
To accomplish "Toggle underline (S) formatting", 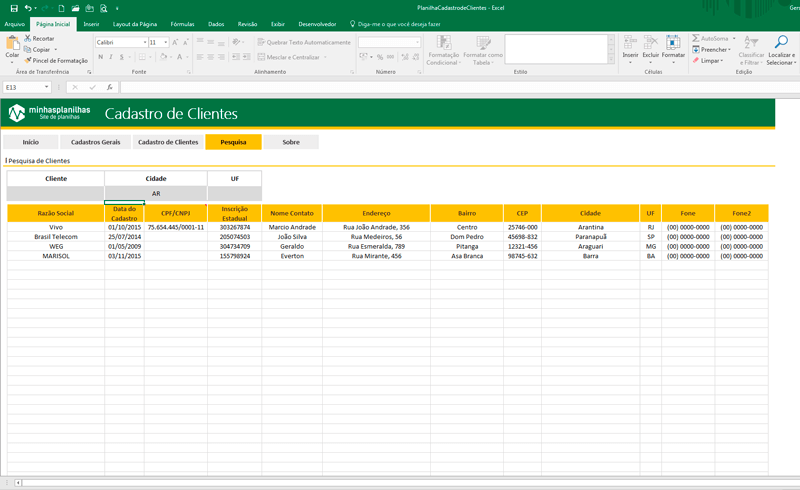I will 120,57.
